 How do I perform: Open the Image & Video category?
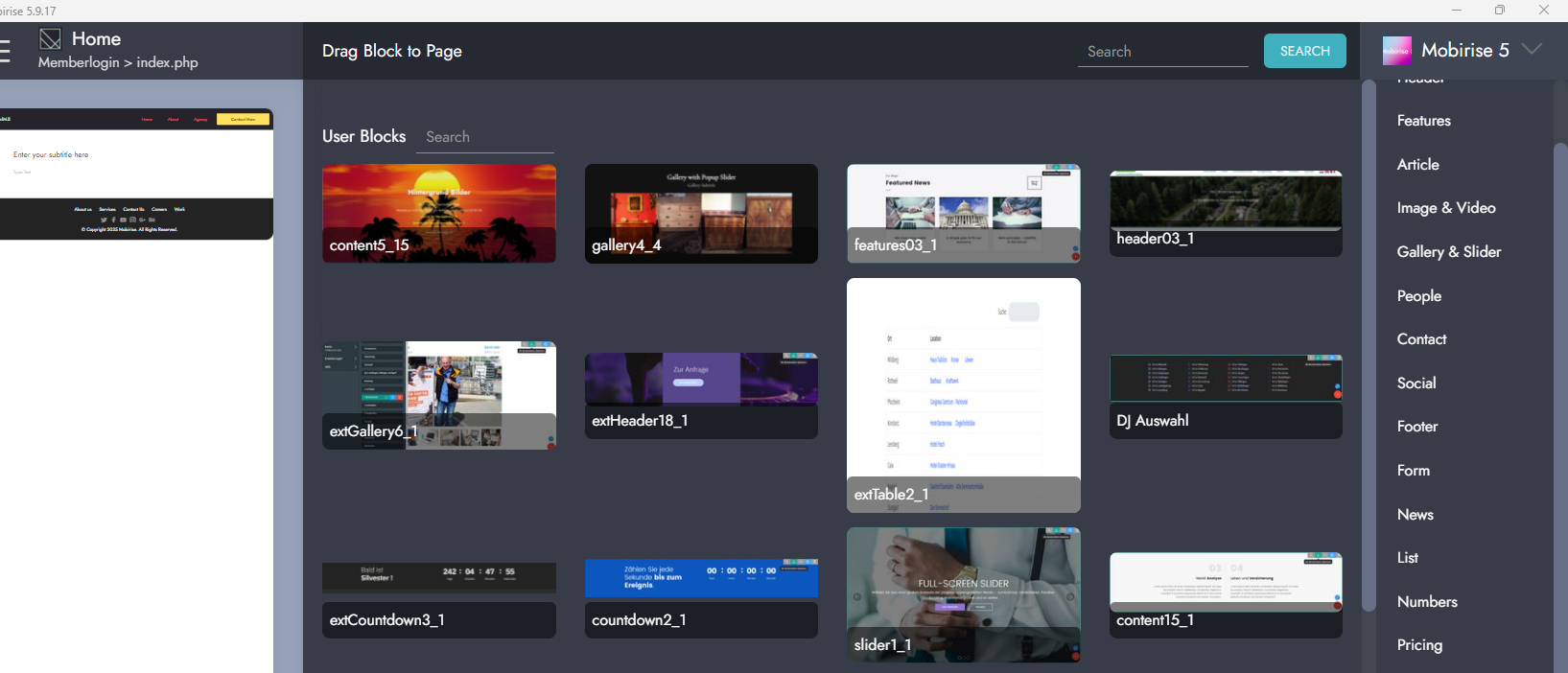(1445, 208)
